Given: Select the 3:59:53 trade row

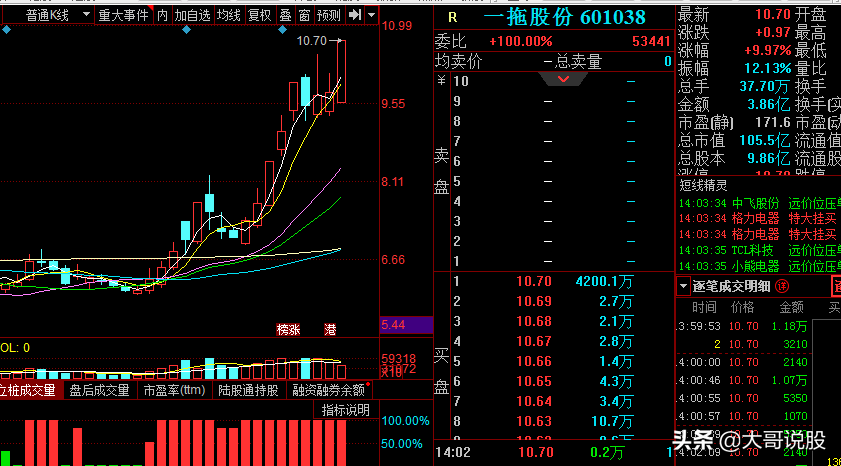Looking at the screenshot, I should point(743,327).
